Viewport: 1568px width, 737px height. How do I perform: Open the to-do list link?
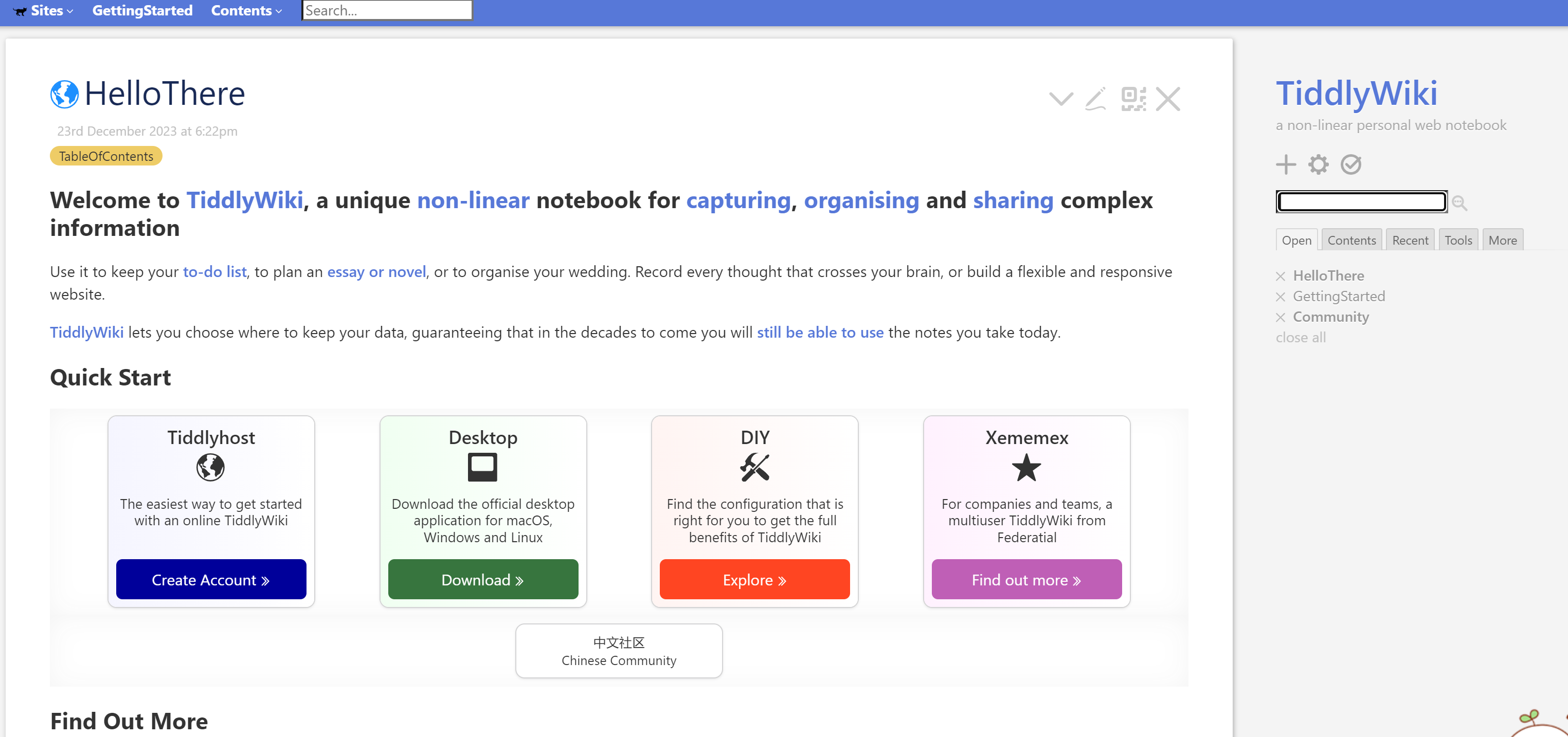[215, 272]
